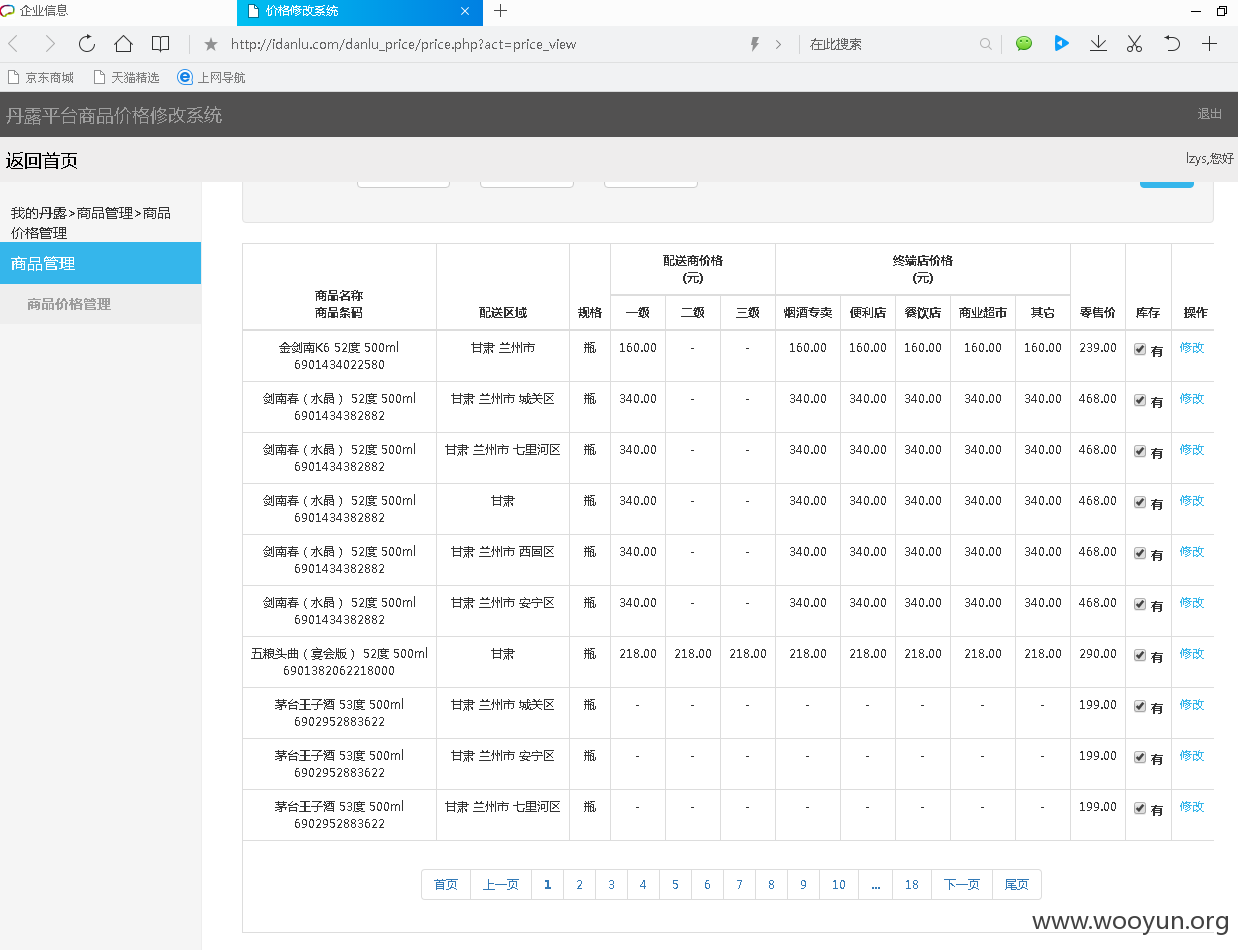Toggle stock checkbox for 茅台王子酒 安宁区 row
The image size is (1238, 950).
point(1140,757)
